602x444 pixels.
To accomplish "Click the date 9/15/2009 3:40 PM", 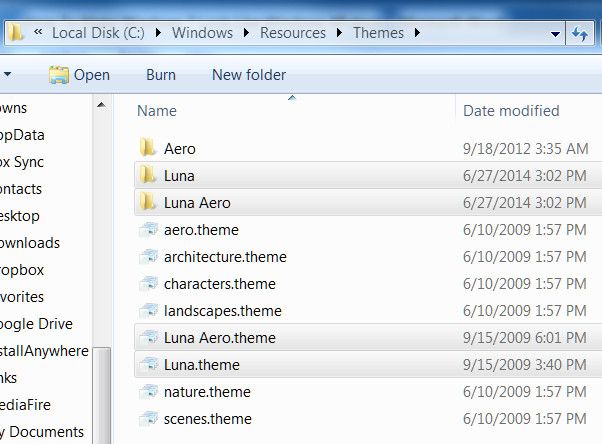I will click(x=525, y=365).
